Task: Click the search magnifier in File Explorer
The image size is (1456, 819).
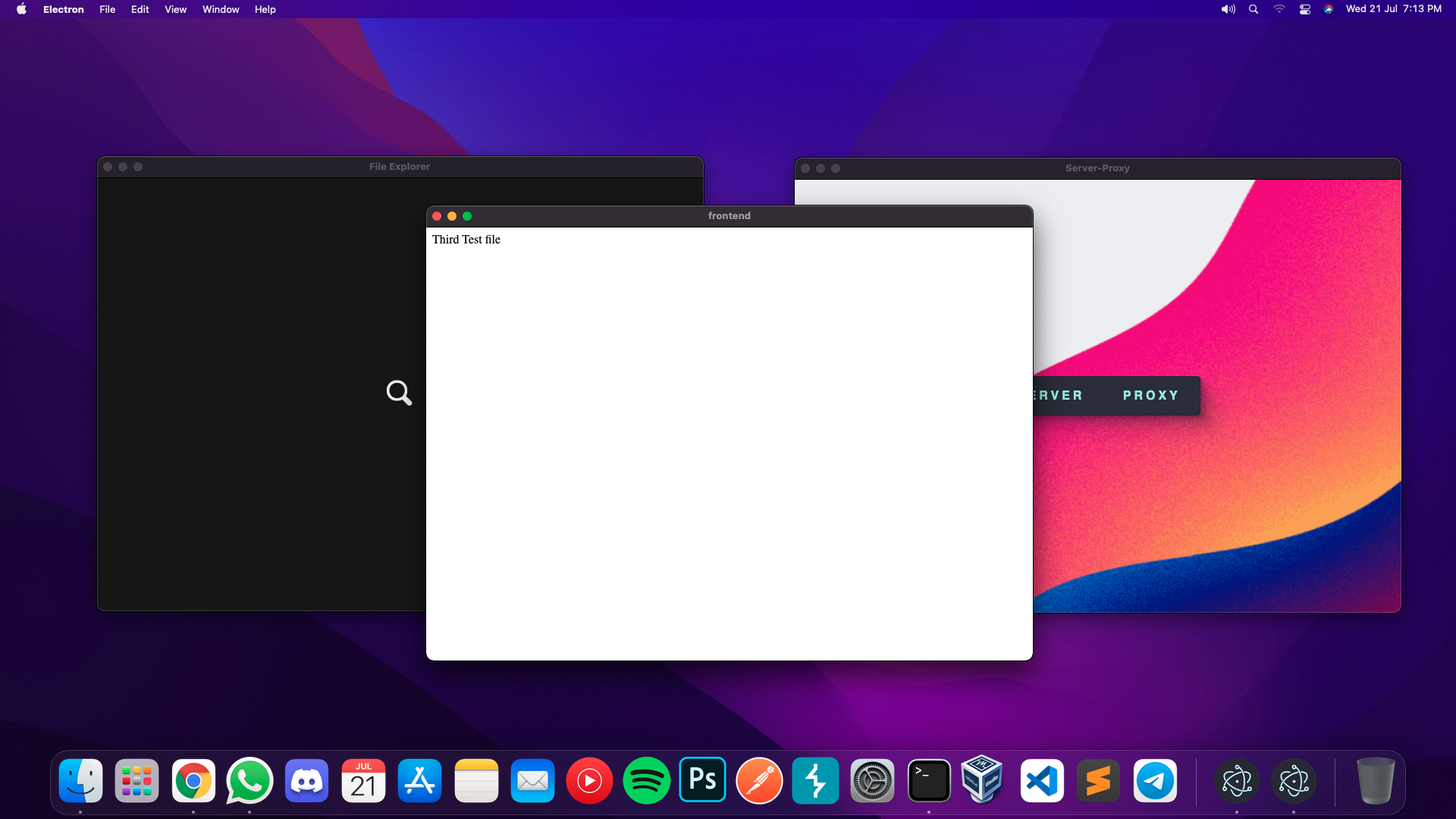Action: click(x=399, y=393)
